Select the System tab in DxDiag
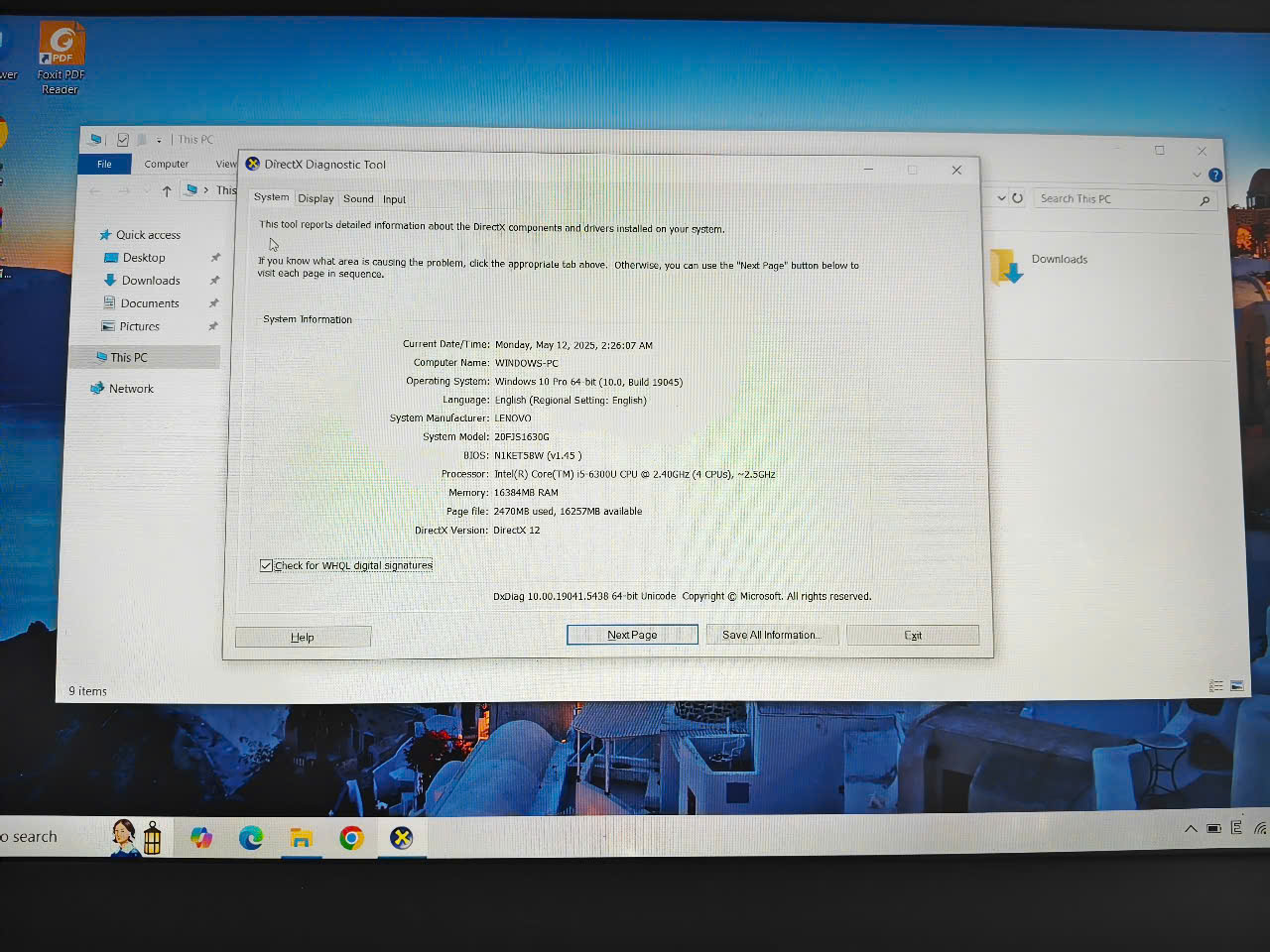Image resolution: width=1270 pixels, height=952 pixels. pos(271,197)
